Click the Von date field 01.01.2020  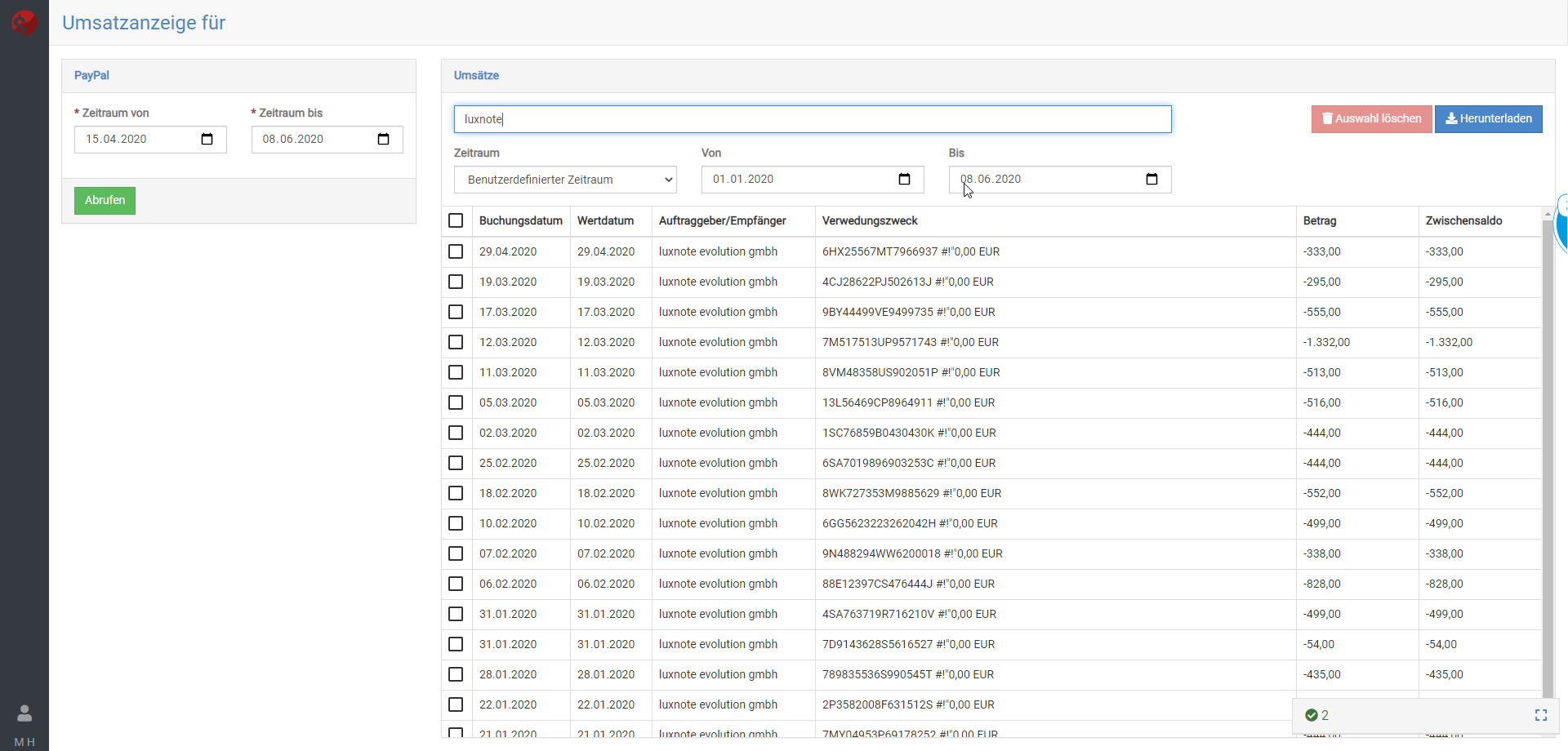click(813, 180)
